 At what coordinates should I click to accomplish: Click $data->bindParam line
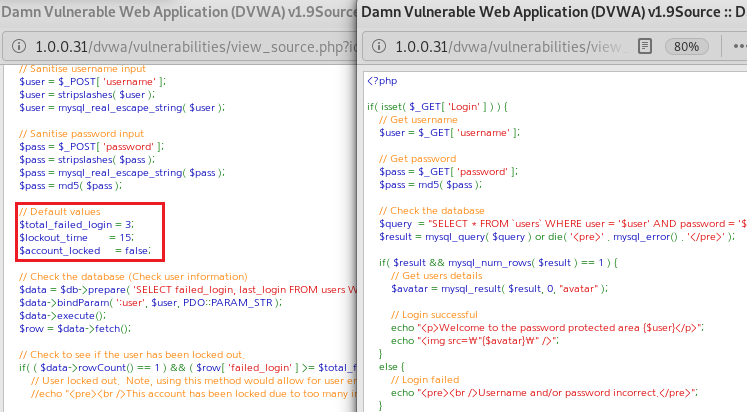[151, 302]
